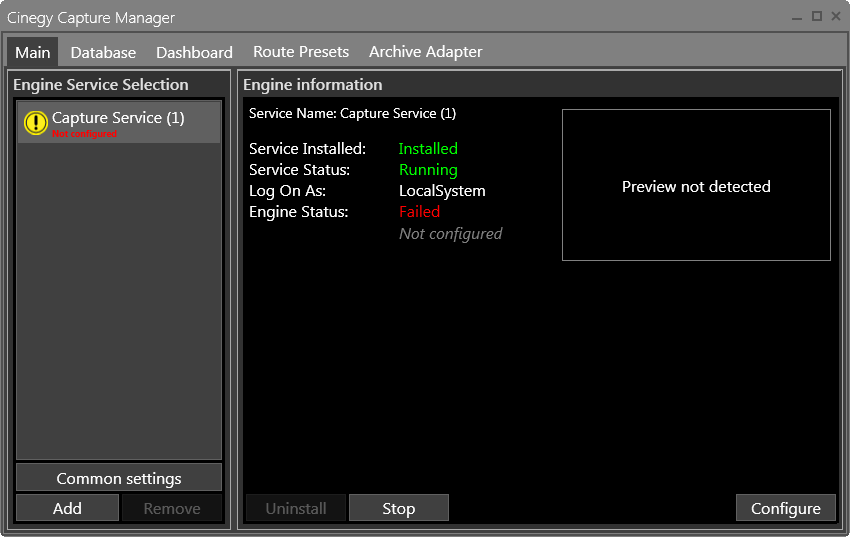The image size is (850, 537).
Task: Add a new engine service
Action: (67, 508)
